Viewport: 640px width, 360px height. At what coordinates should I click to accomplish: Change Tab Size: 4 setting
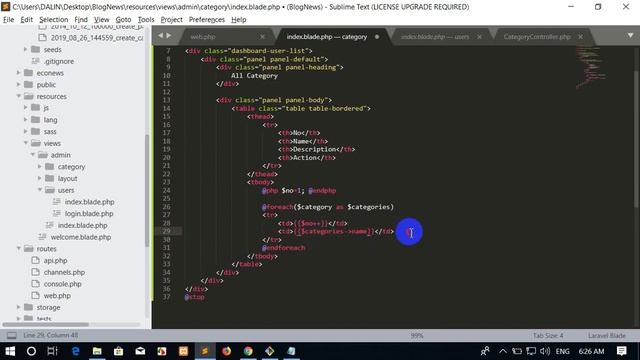click(x=548, y=336)
